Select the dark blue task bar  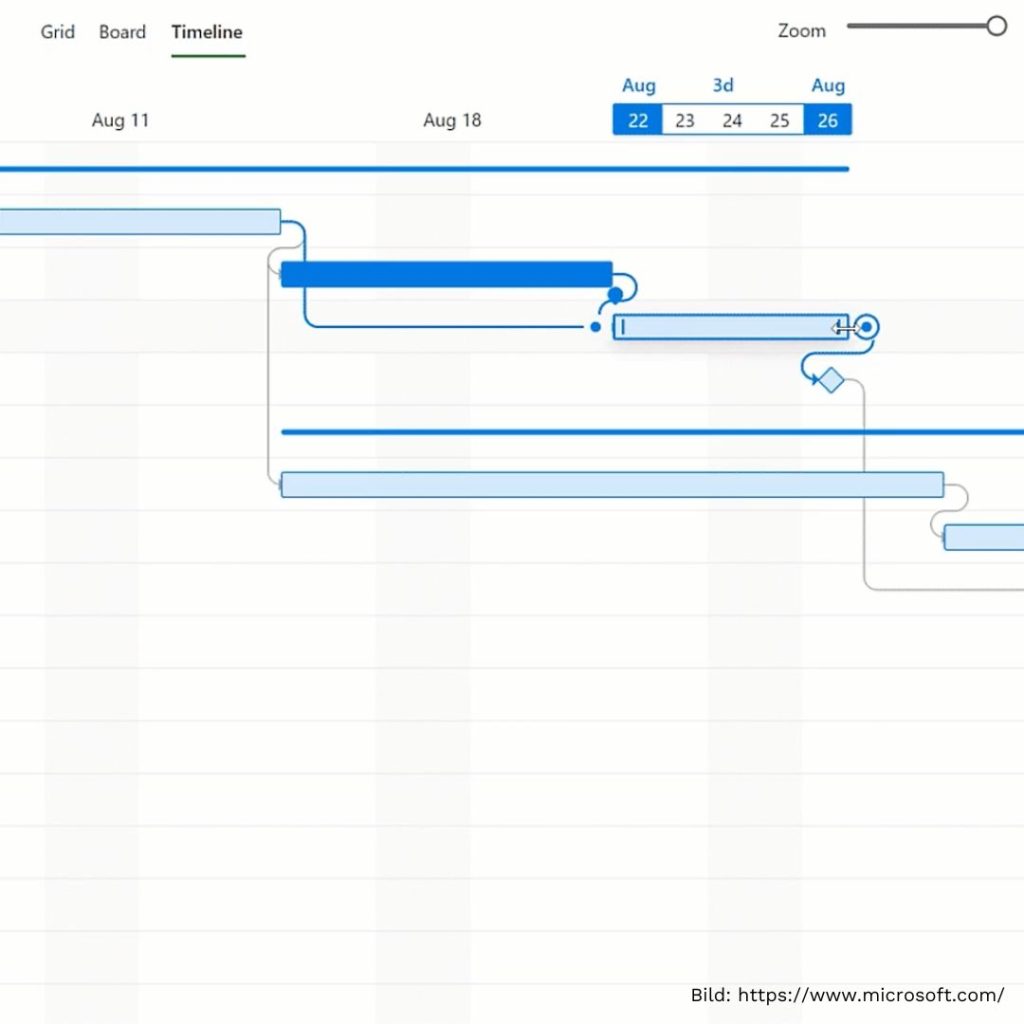tap(446, 271)
